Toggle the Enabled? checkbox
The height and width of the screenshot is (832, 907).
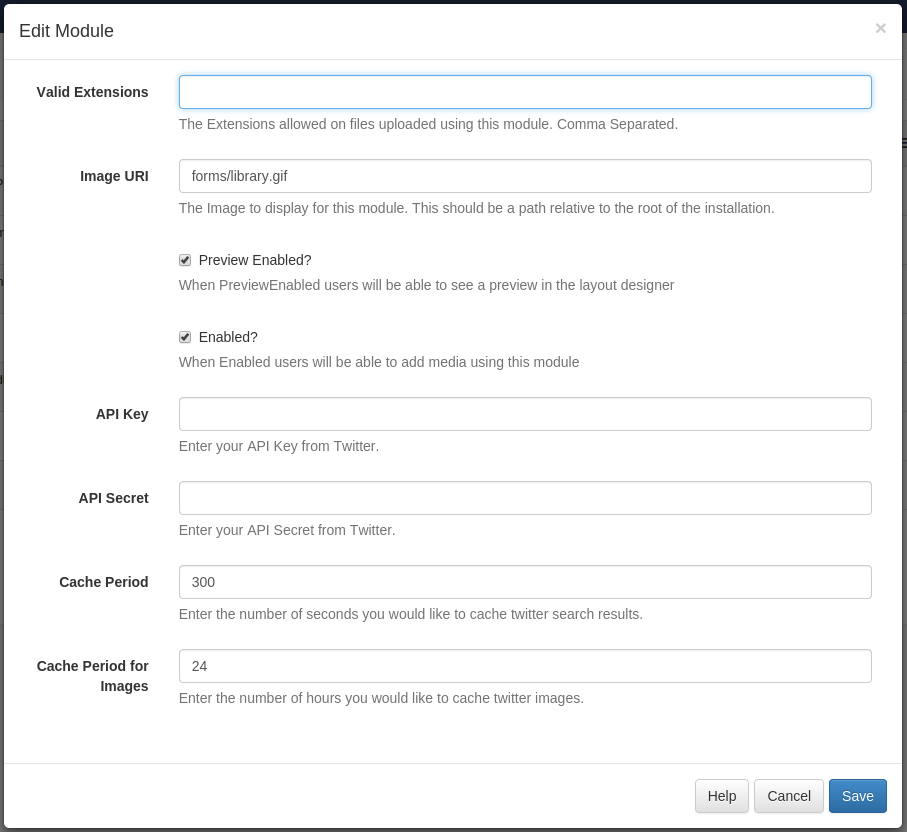point(185,337)
